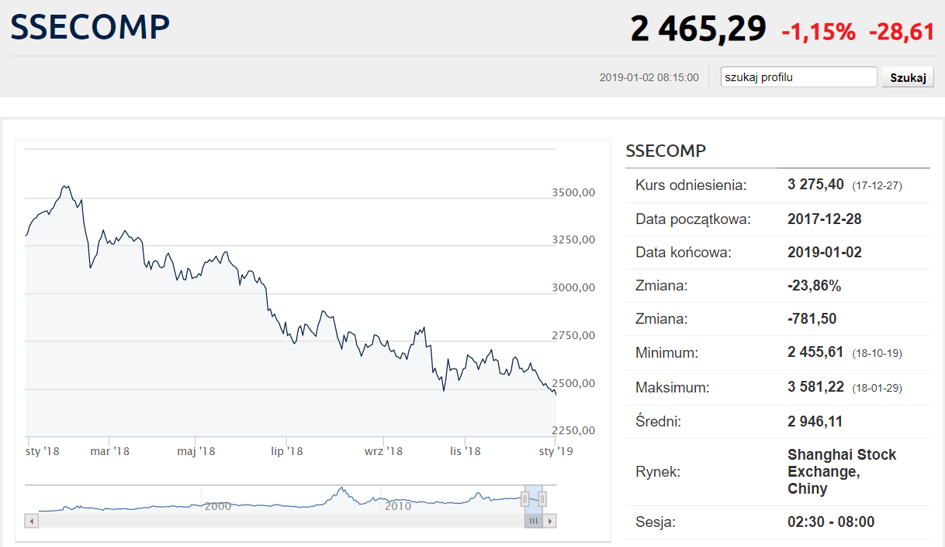The height and width of the screenshot is (547, 945).
Task: Click the 3000,00 price level label
Action: (574, 288)
